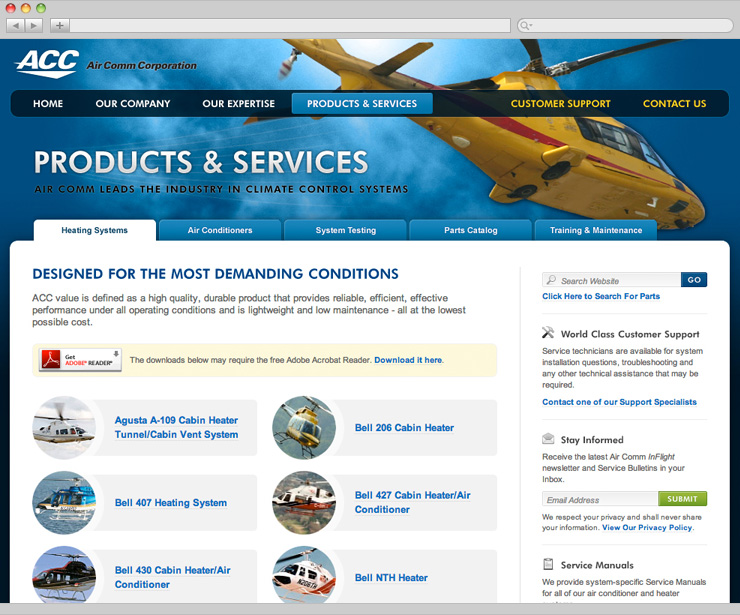This screenshot has width=740, height=615.
Task: Click the plus add-bookmark button
Action: tap(59, 25)
